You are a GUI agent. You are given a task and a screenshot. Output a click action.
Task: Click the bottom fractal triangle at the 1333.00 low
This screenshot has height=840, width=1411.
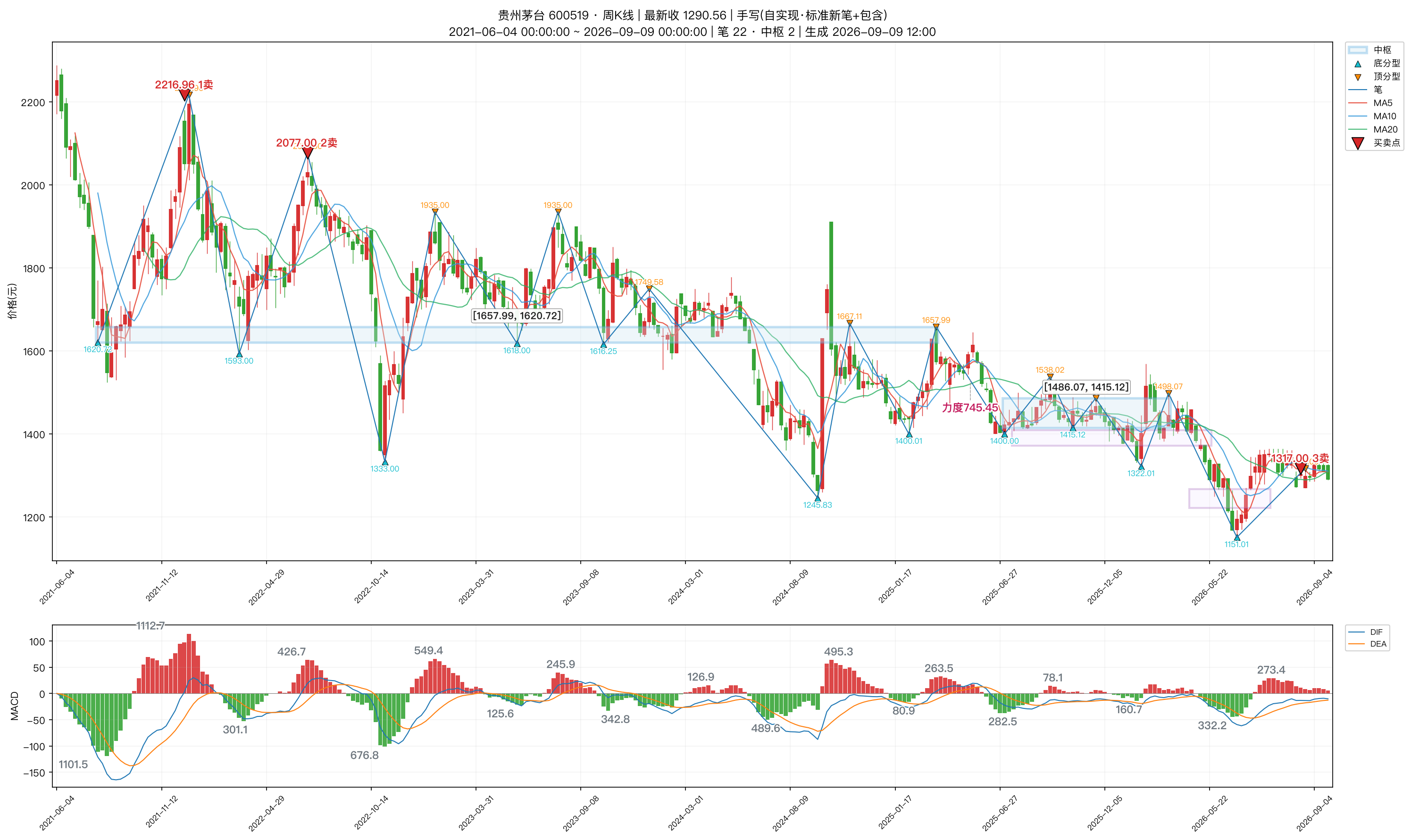385,462
